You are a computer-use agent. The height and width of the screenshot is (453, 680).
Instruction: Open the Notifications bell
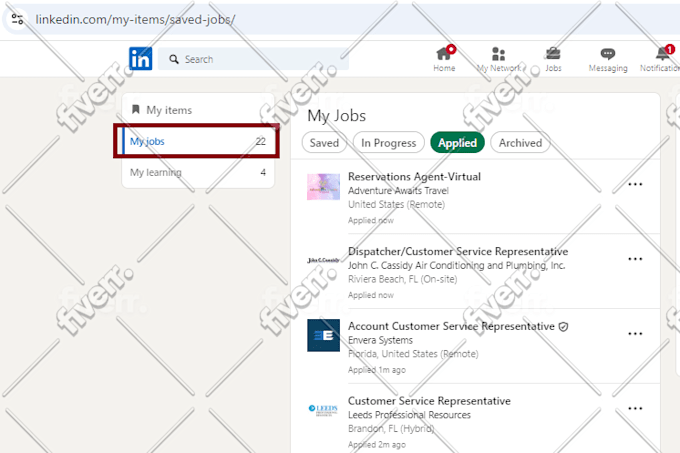click(662, 54)
